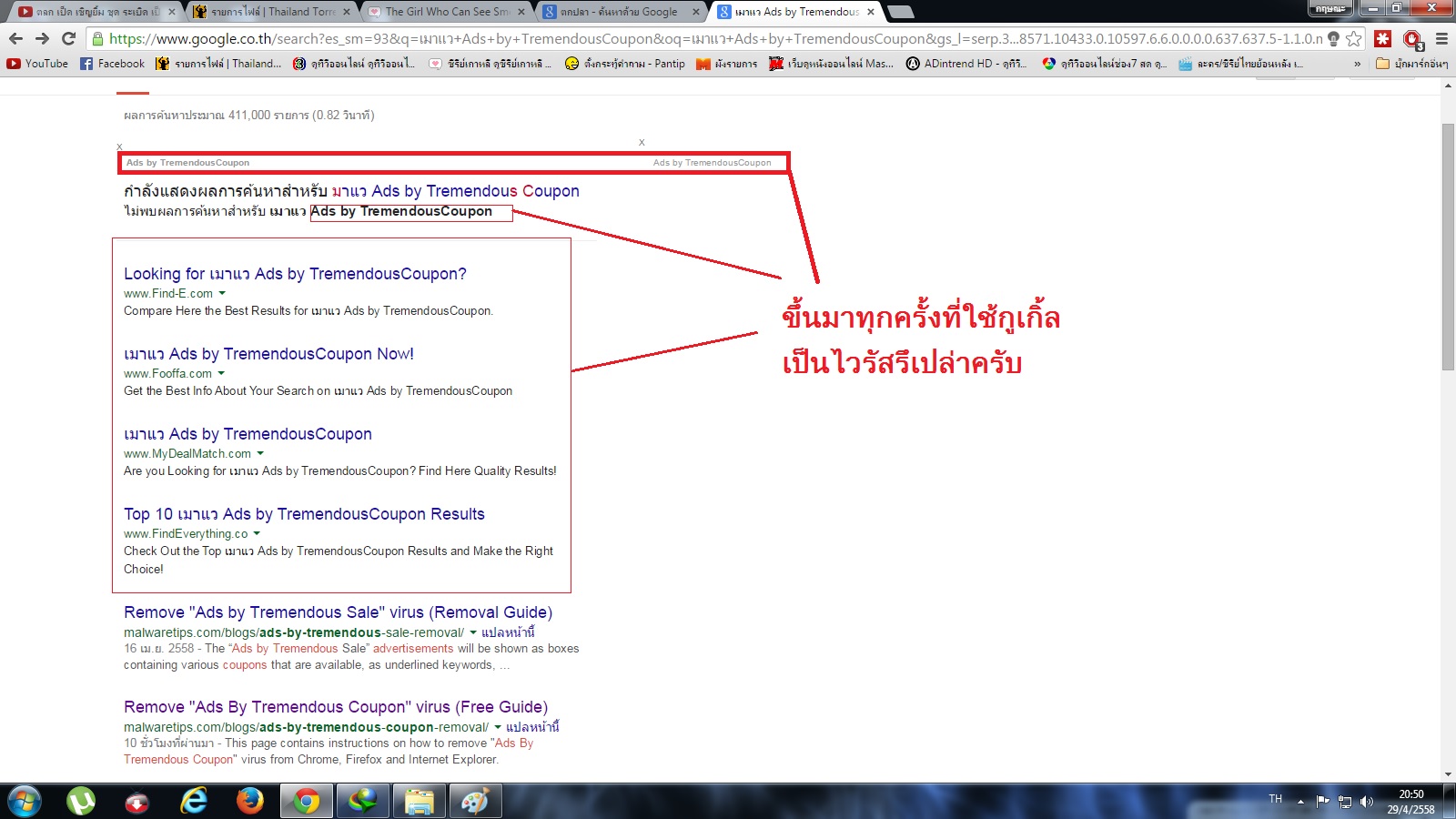This screenshot has height=819, width=1456.
Task: Switch to Chrome in the taskbar
Action: tap(307, 802)
